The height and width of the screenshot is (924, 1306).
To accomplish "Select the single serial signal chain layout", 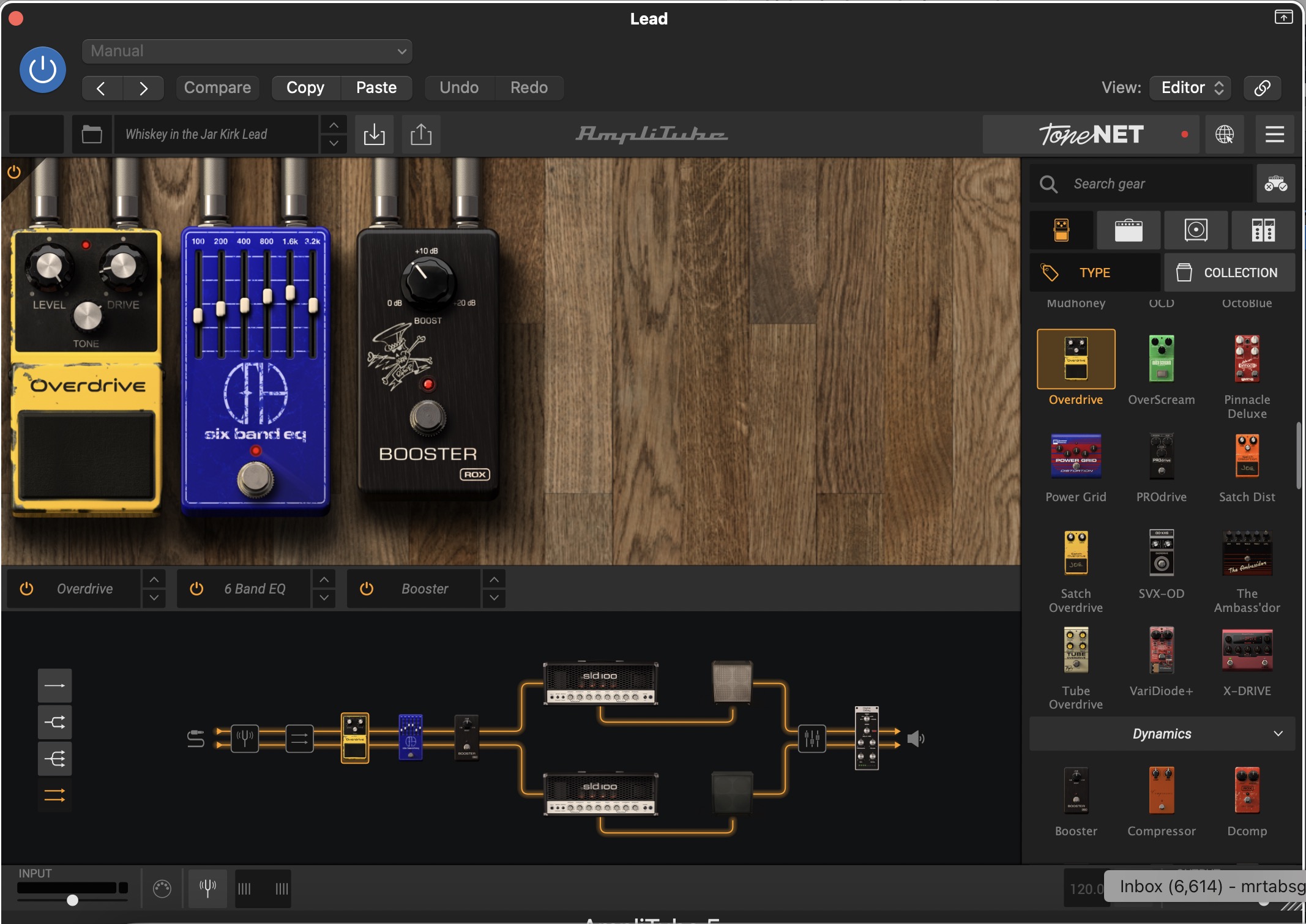I will [55, 685].
